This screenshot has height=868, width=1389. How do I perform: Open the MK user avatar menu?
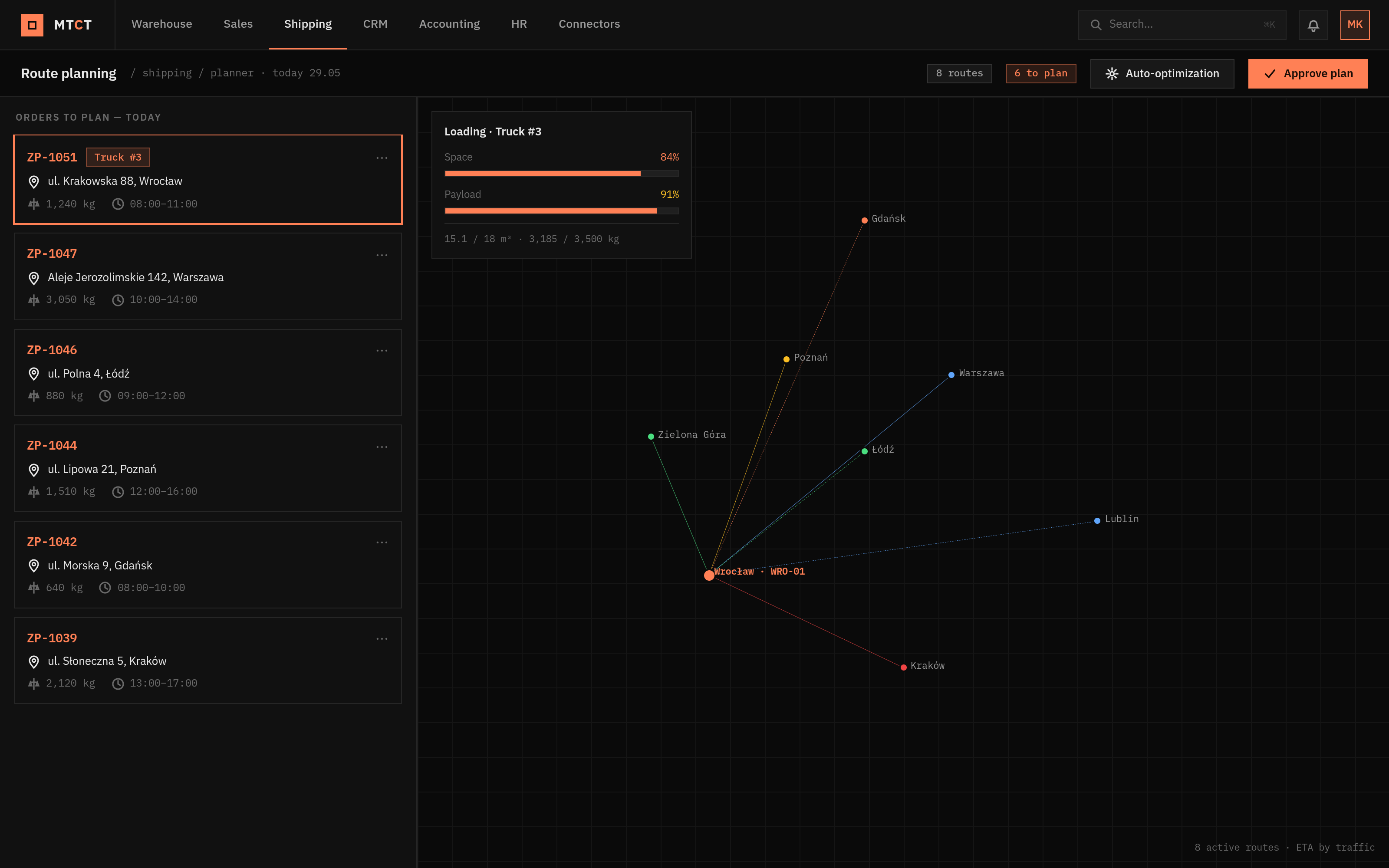click(x=1355, y=25)
